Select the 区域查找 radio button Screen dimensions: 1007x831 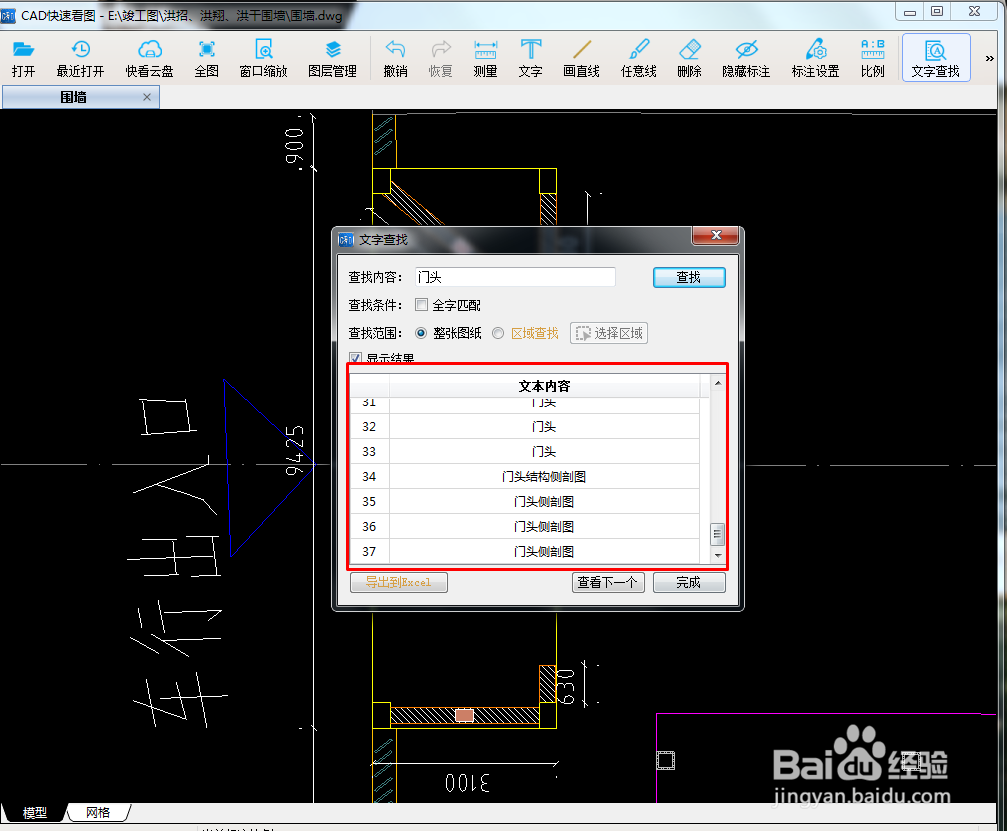tap(498, 333)
